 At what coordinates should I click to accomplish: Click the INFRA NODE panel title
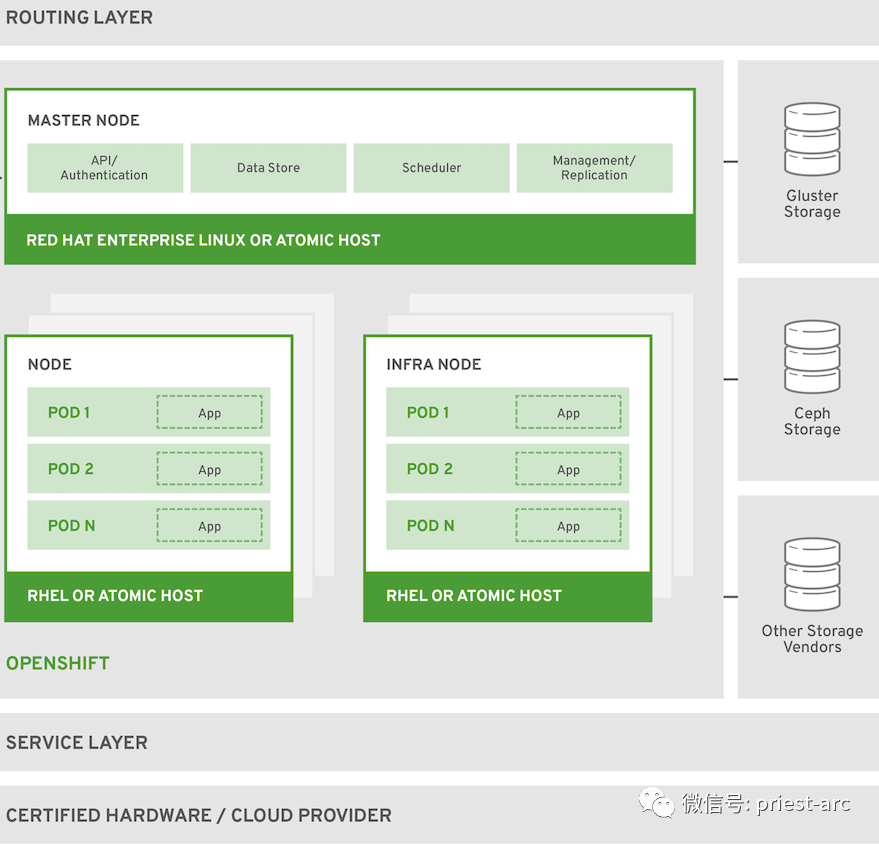click(x=433, y=364)
